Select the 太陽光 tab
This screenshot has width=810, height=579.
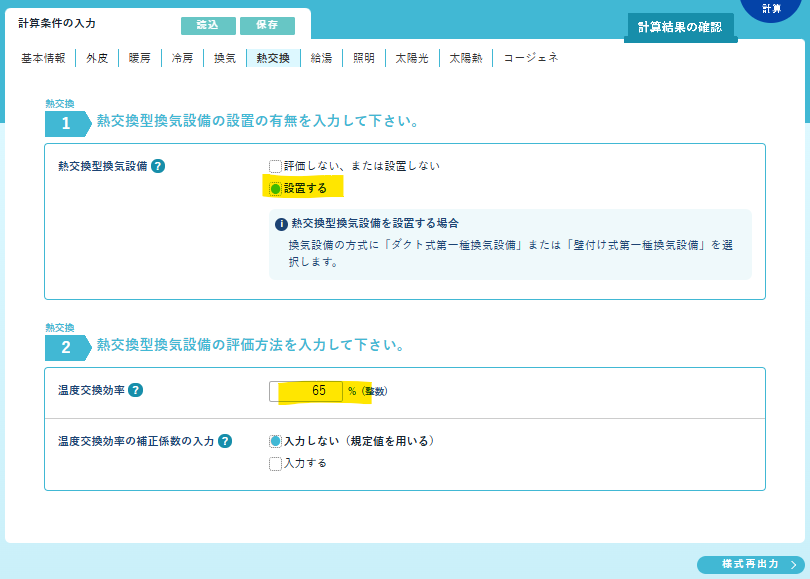tap(411, 58)
